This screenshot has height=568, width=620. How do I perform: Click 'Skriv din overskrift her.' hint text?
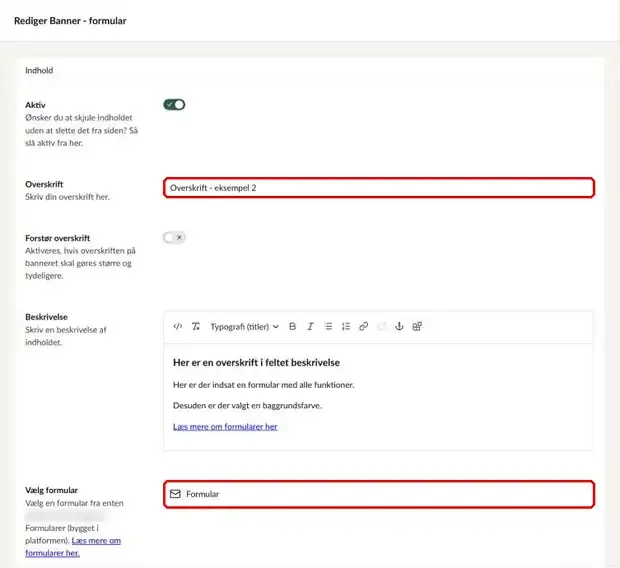coord(68,197)
